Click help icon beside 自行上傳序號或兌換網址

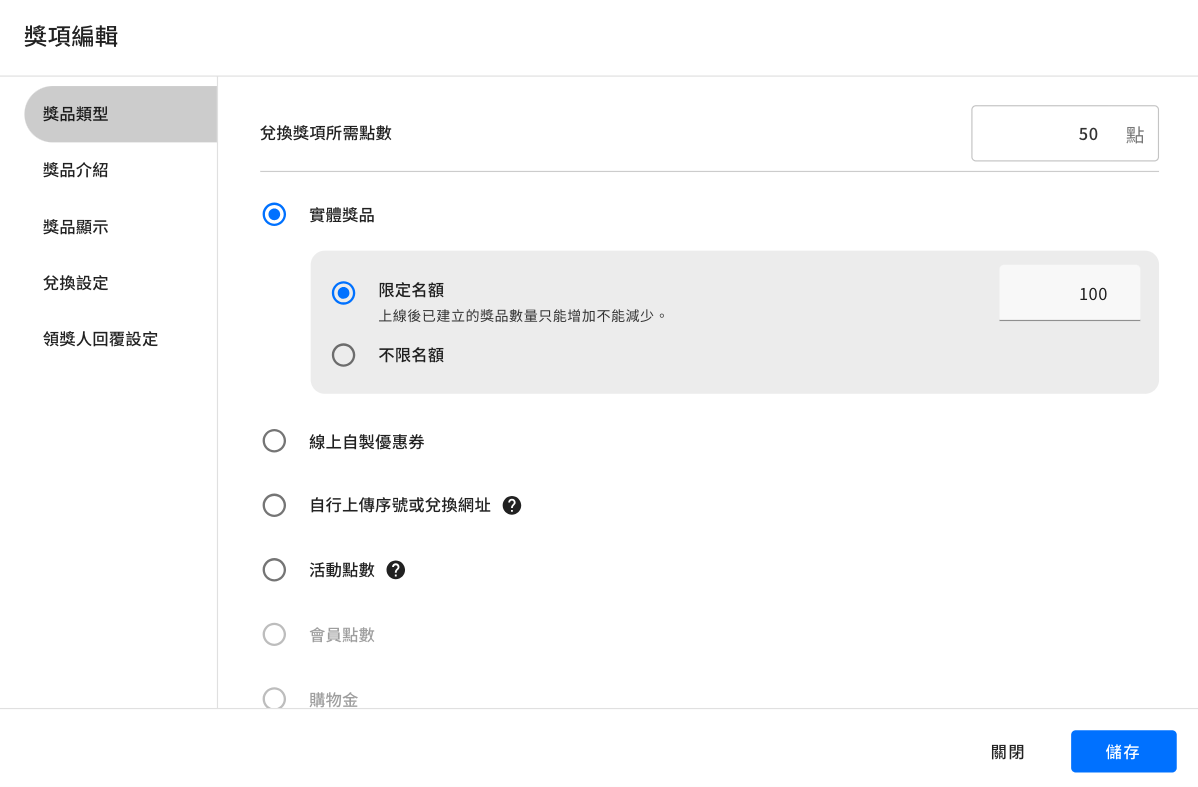[512, 505]
